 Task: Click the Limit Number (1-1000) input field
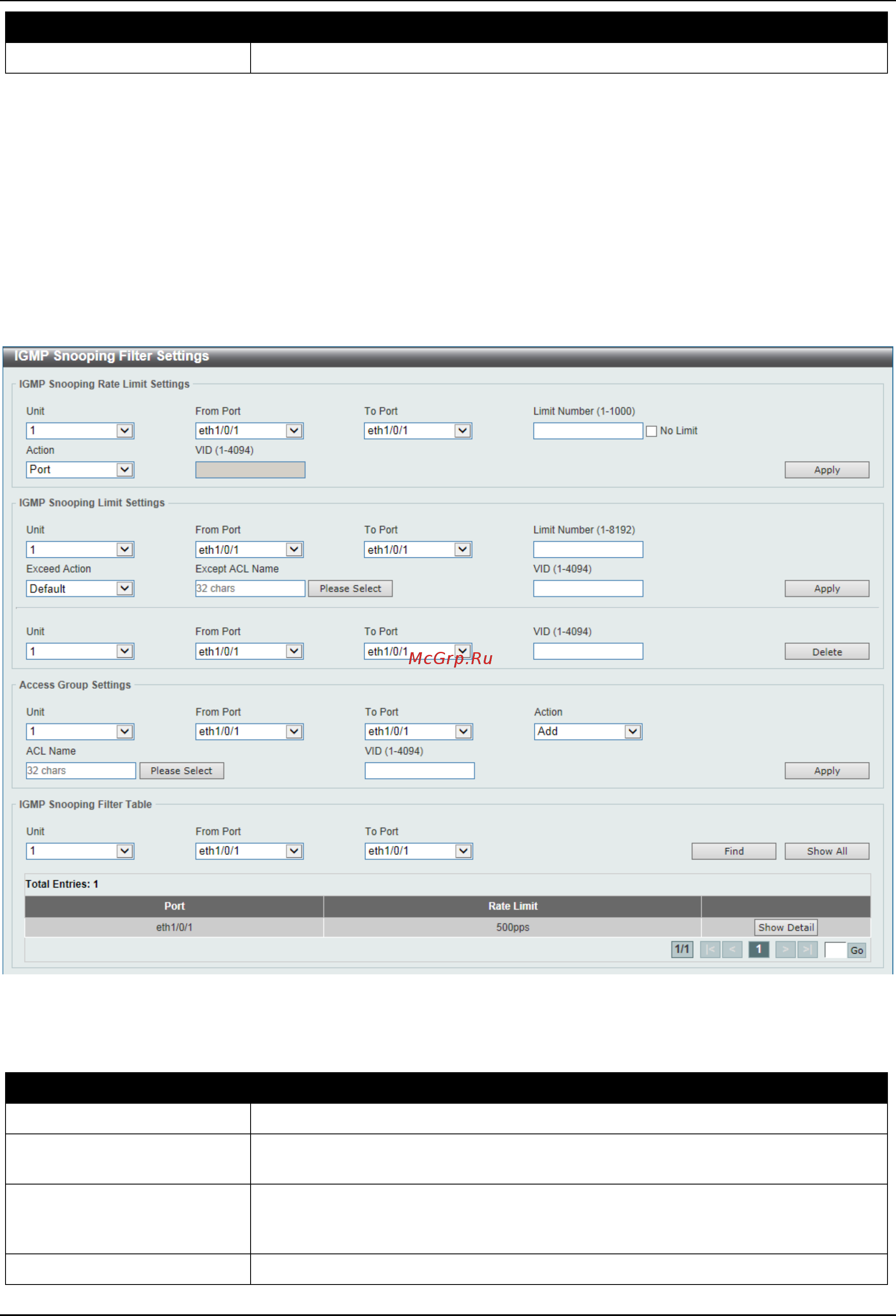(588, 431)
